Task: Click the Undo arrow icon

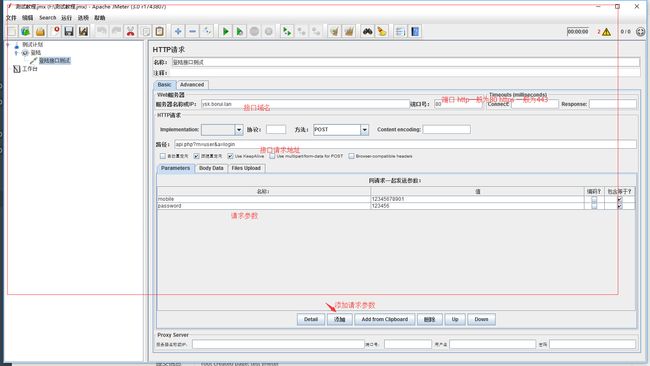Action: (102, 32)
